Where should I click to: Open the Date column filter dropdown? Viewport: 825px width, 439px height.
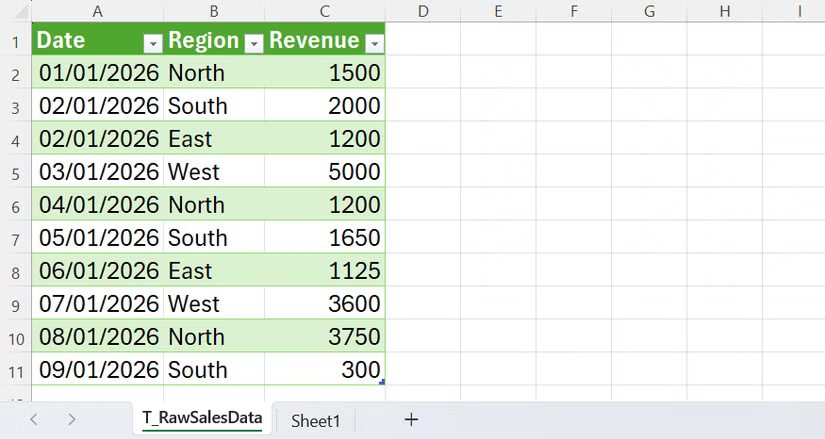(x=153, y=44)
